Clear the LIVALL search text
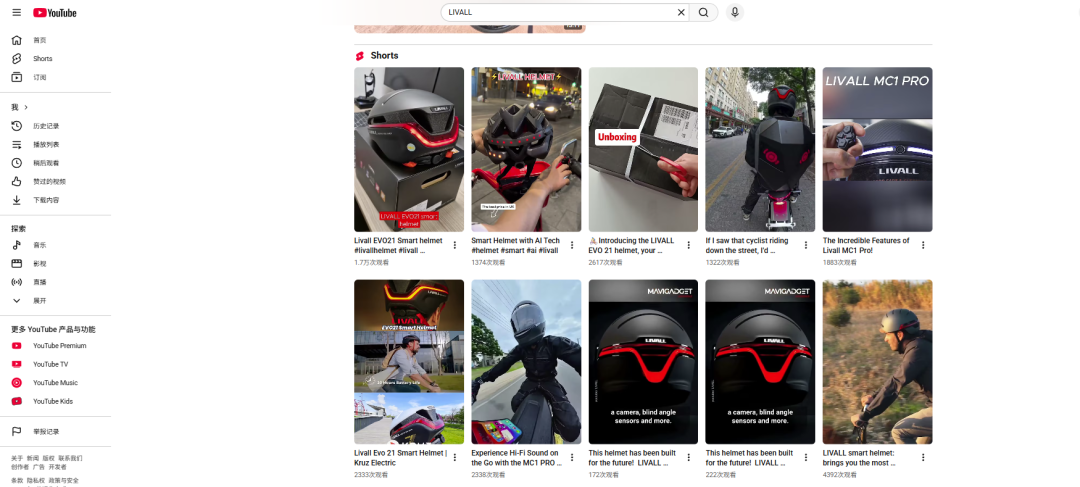The image size is (1080, 487). tap(681, 12)
